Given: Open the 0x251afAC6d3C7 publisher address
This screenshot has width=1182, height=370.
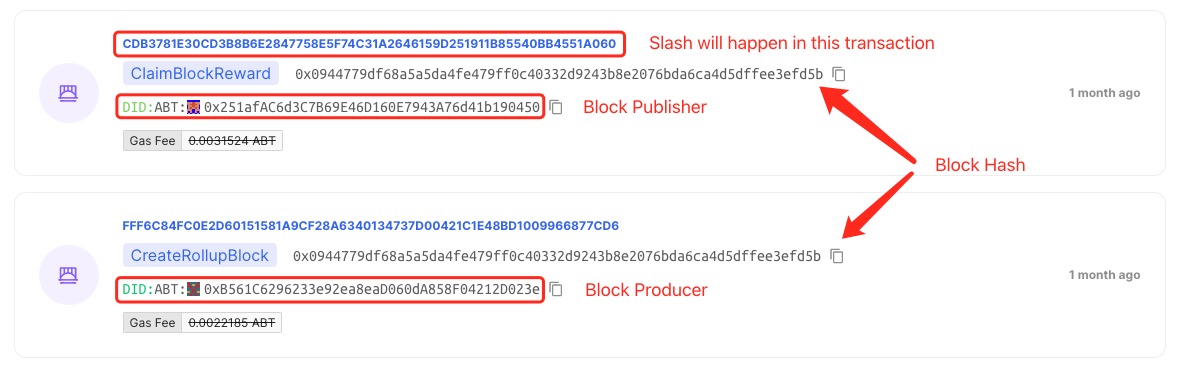Looking at the screenshot, I should (372, 108).
